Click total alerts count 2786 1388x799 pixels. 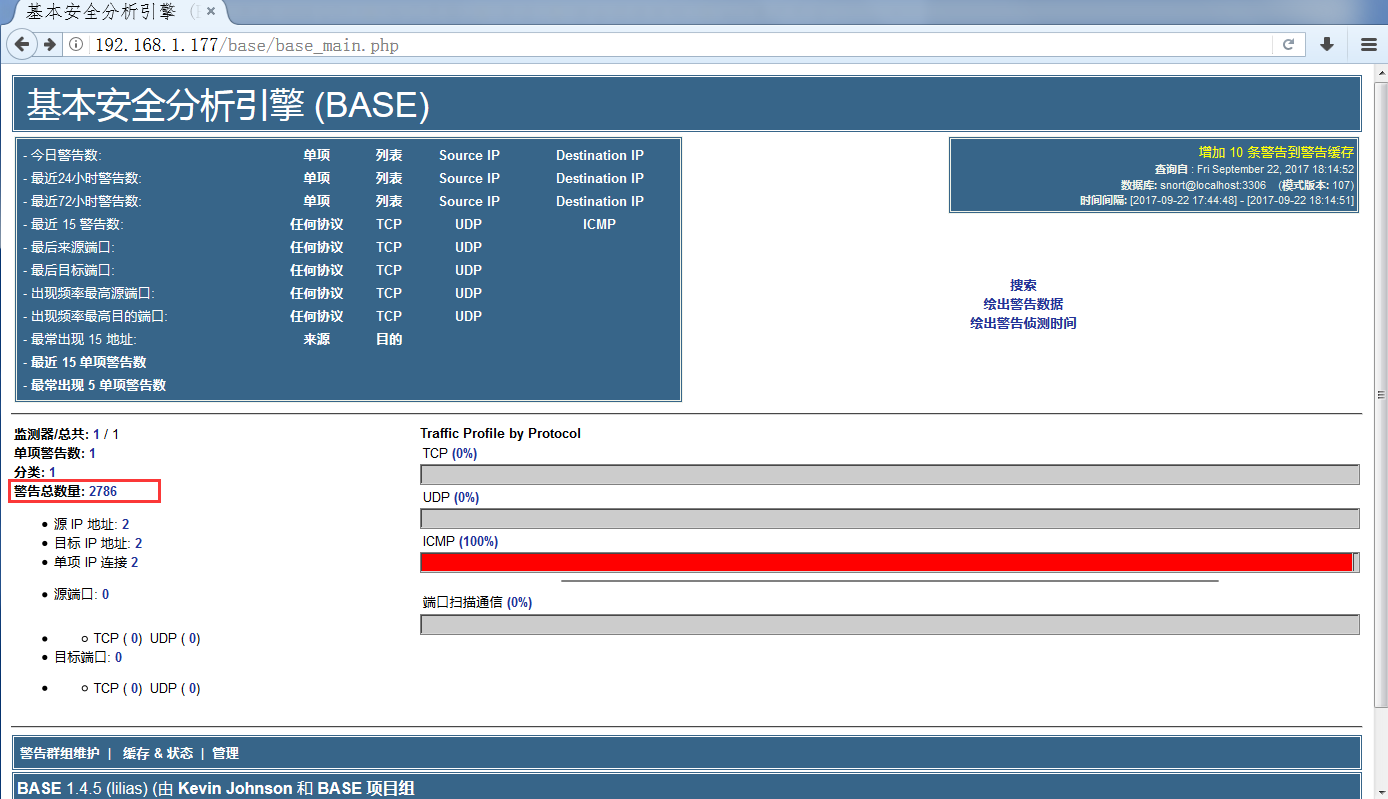click(x=103, y=491)
